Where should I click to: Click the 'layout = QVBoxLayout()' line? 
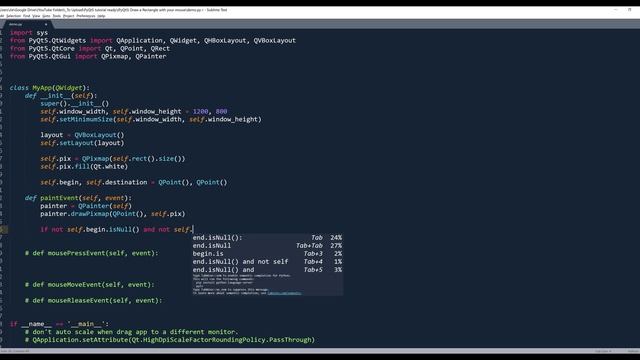coord(82,135)
